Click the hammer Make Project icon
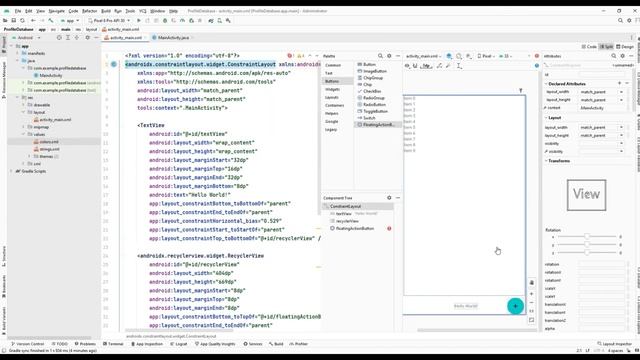 [x=51, y=20]
